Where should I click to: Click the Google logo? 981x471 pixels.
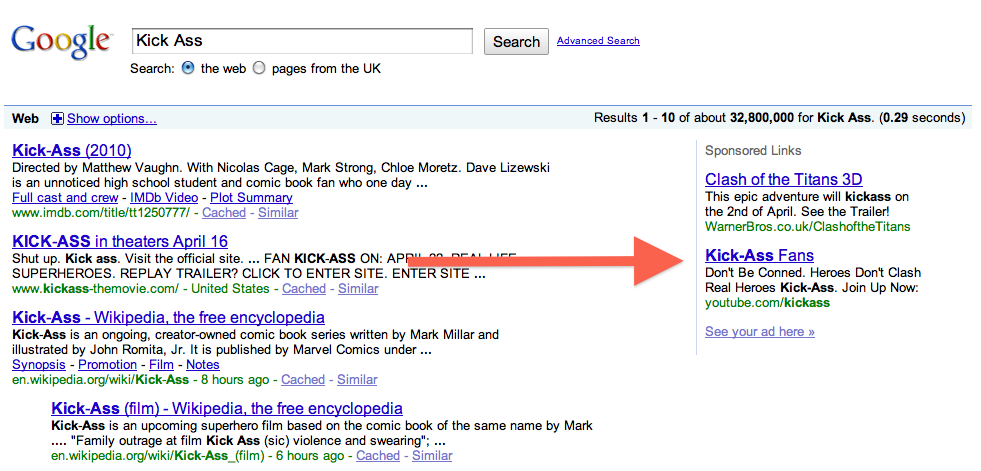(62, 41)
